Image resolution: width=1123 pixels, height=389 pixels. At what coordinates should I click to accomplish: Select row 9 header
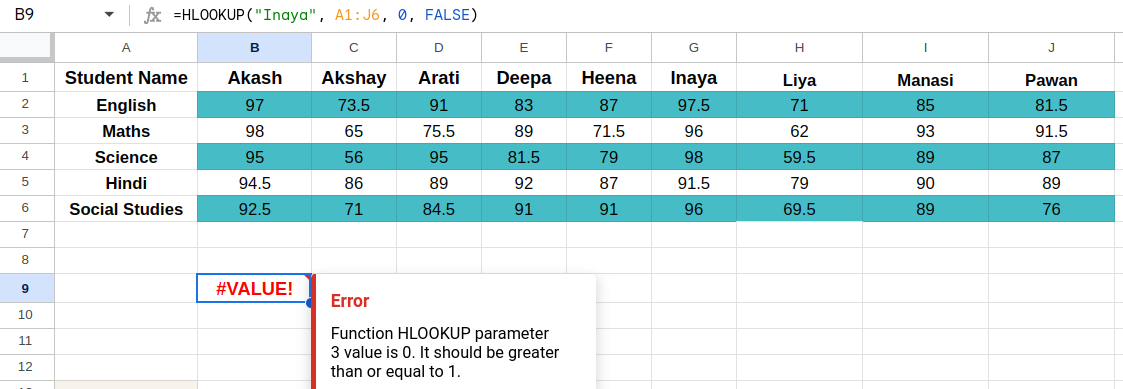click(x=26, y=288)
